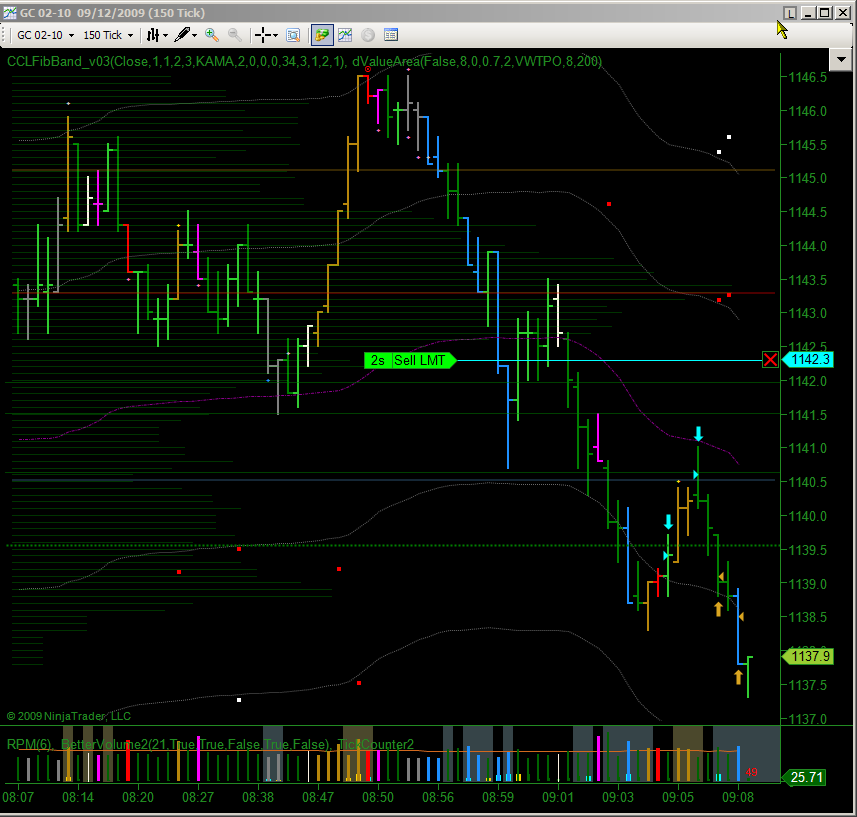Click the 1146.5 price axis label
Viewport: 857px width, 817px height.
coord(808,77)
